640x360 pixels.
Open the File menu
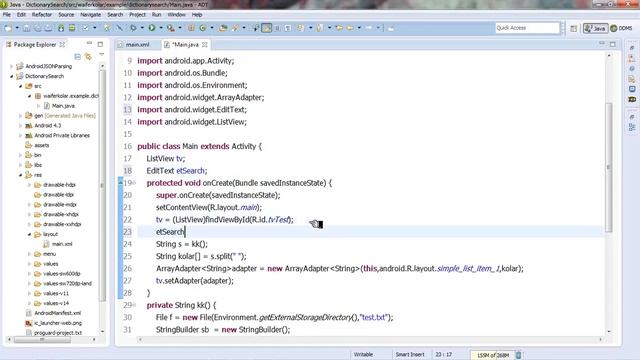click(x=7, y=15)
